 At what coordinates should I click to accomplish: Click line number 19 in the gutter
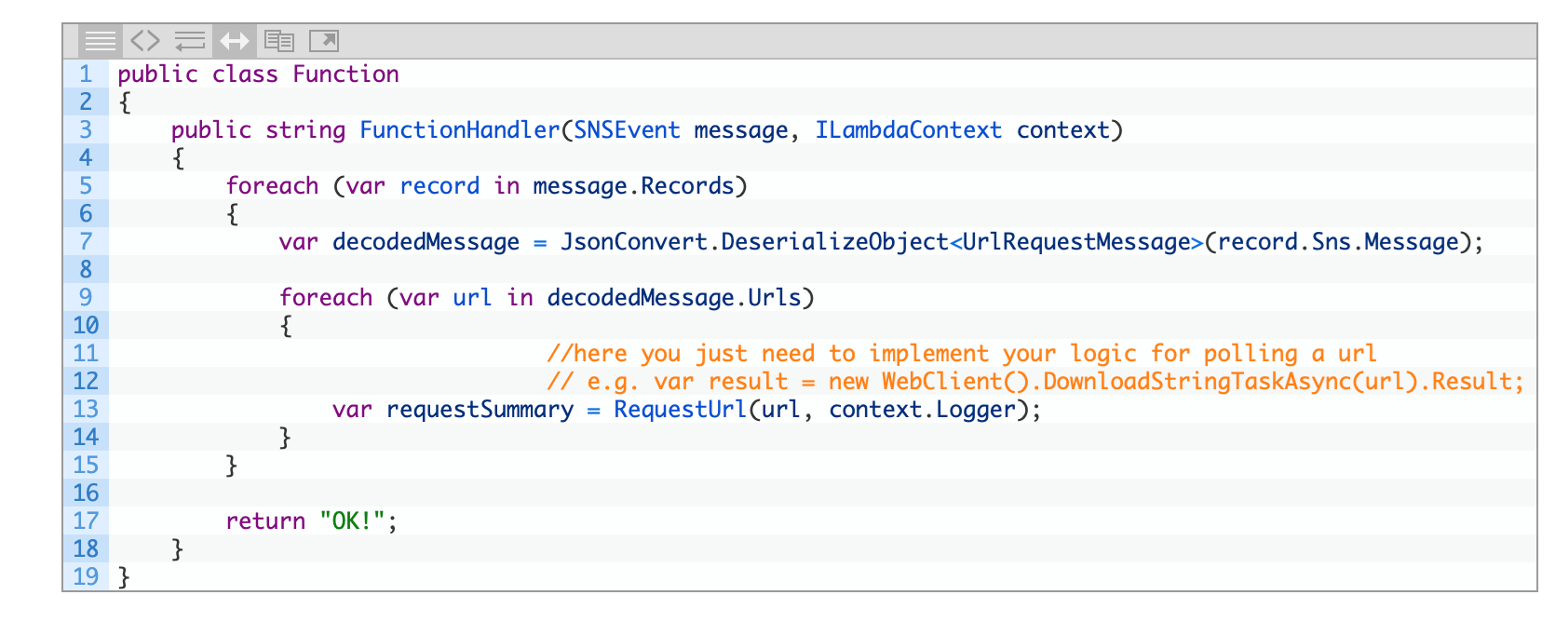[x=86, y=577]
